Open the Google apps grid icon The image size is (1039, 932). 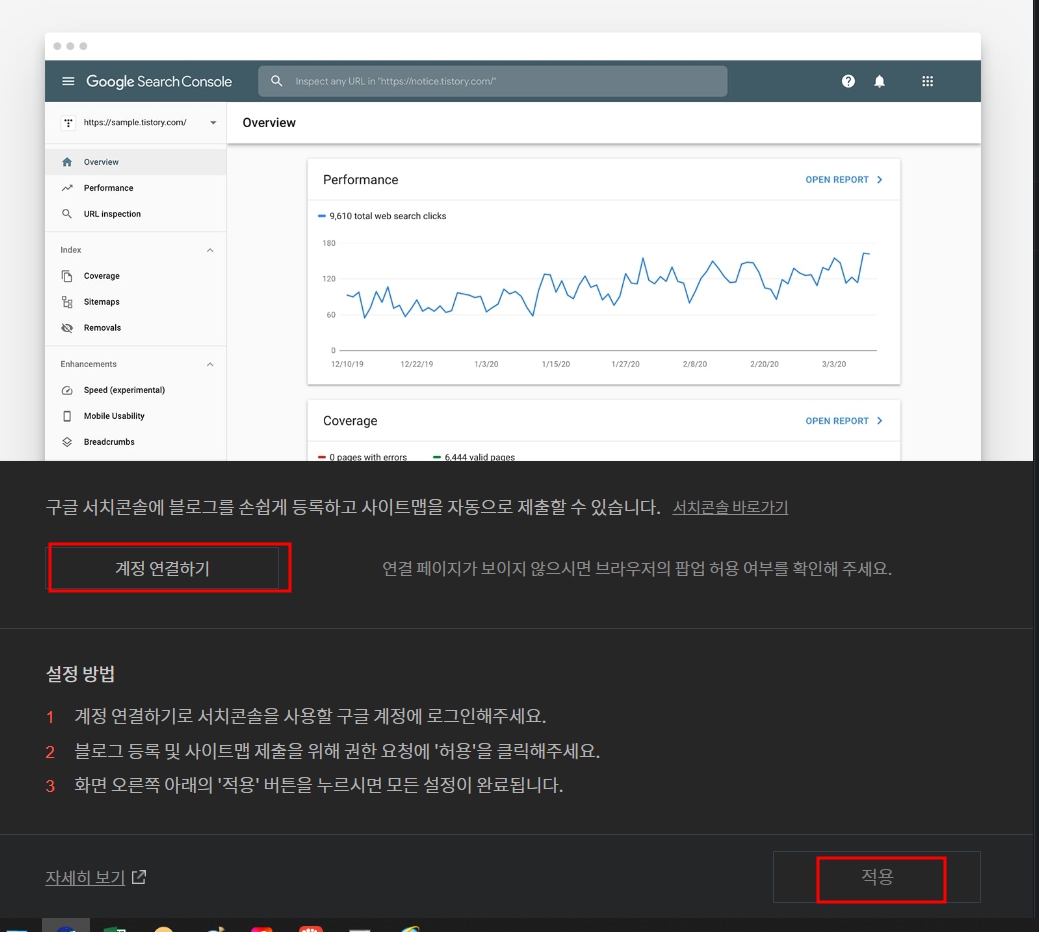tap(928, 81)
